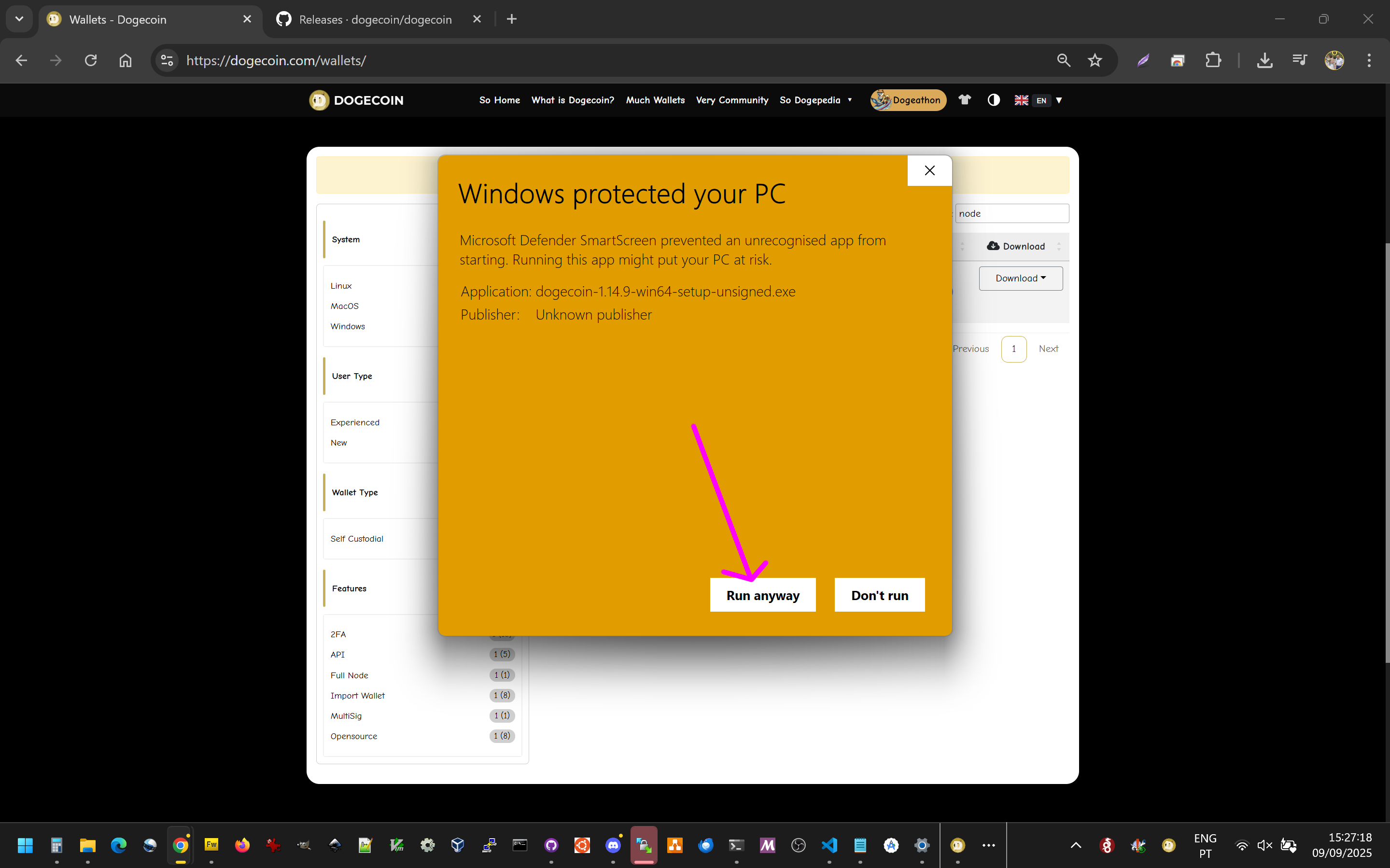The height and width of the screenshot is (868, 1390).
Task: Open Much Wallets menu item
Action: pyautogui.click(x=655, y=100)
